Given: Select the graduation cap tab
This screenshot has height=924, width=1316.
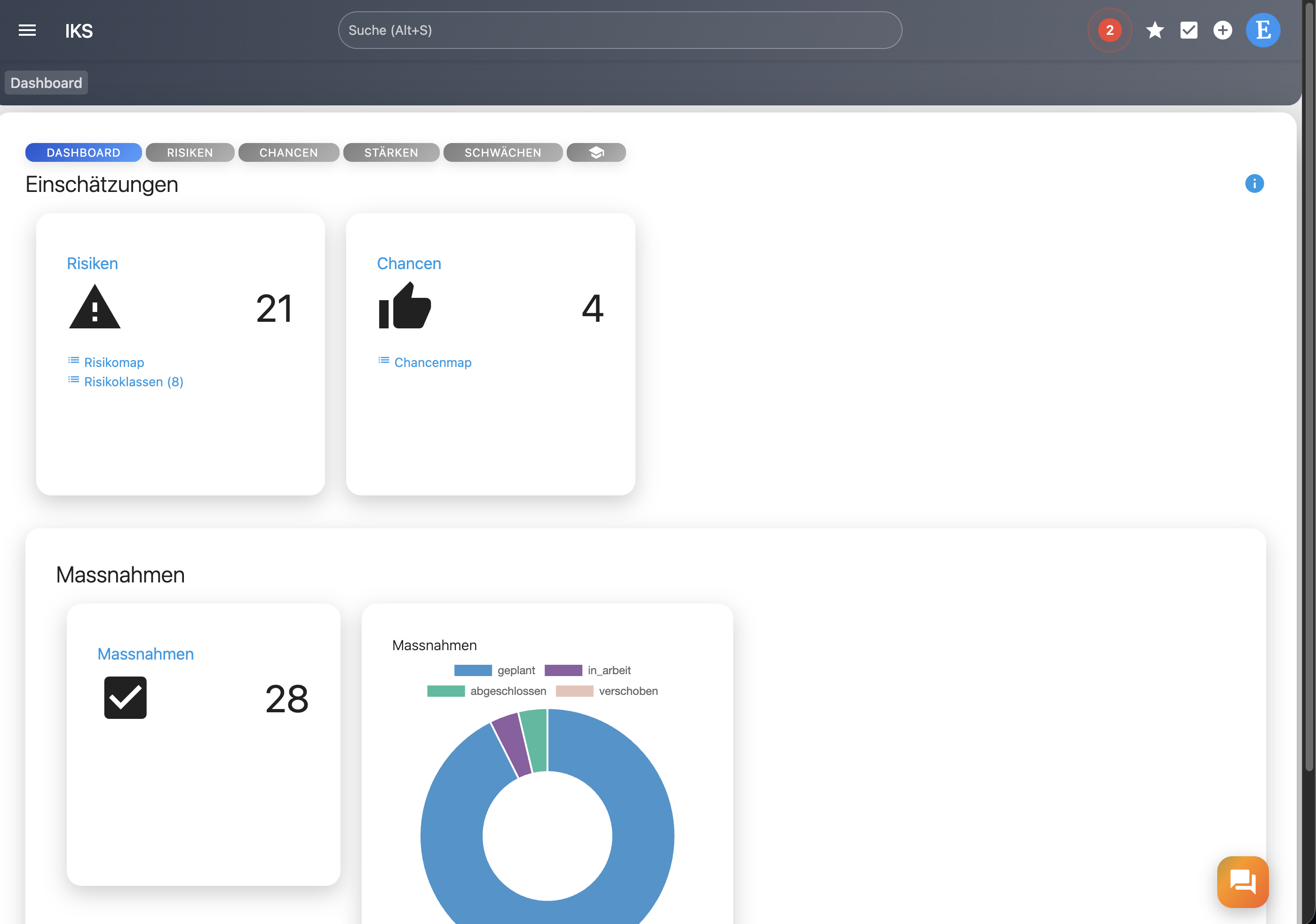Looking at the screenshot, I should click(596, 152).
